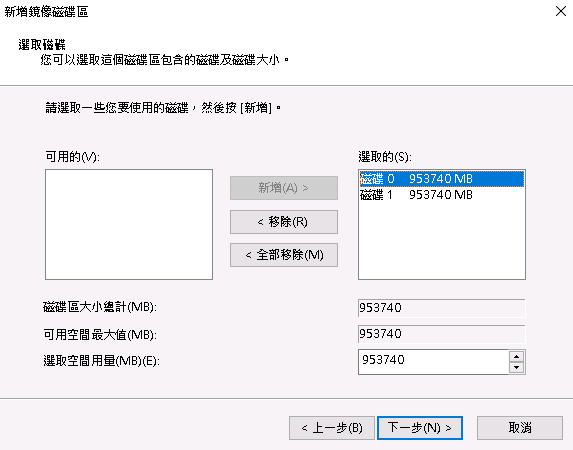This screenshot has height=450, width=573.
Task: Click < 全部移除(M) to remove all disks
Action: 284,255
